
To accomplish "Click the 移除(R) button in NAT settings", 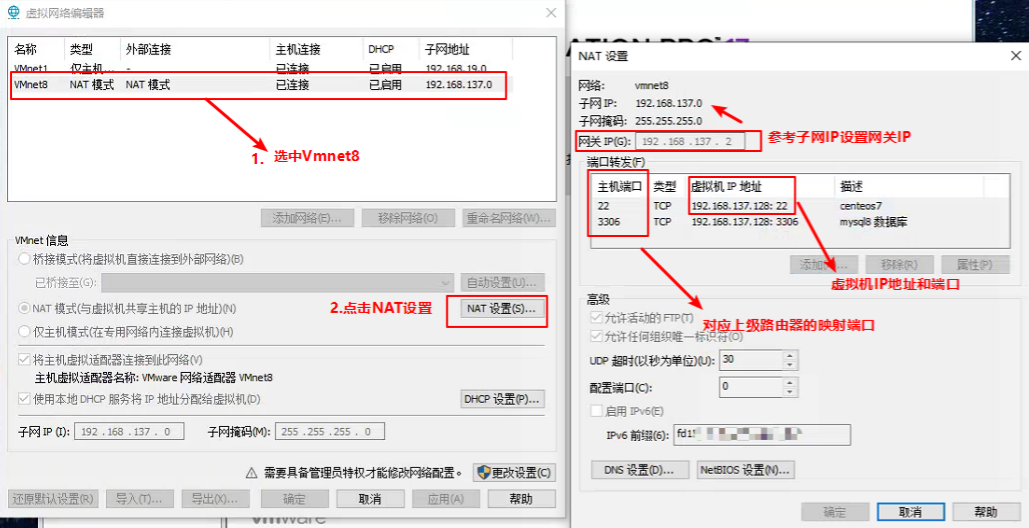I will tap(899, 264).
